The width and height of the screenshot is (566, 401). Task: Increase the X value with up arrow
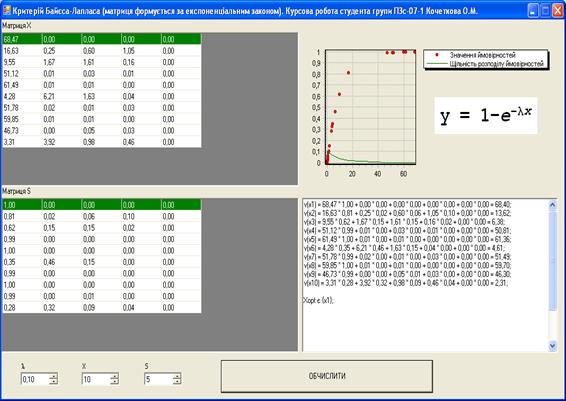coord(114,376)
